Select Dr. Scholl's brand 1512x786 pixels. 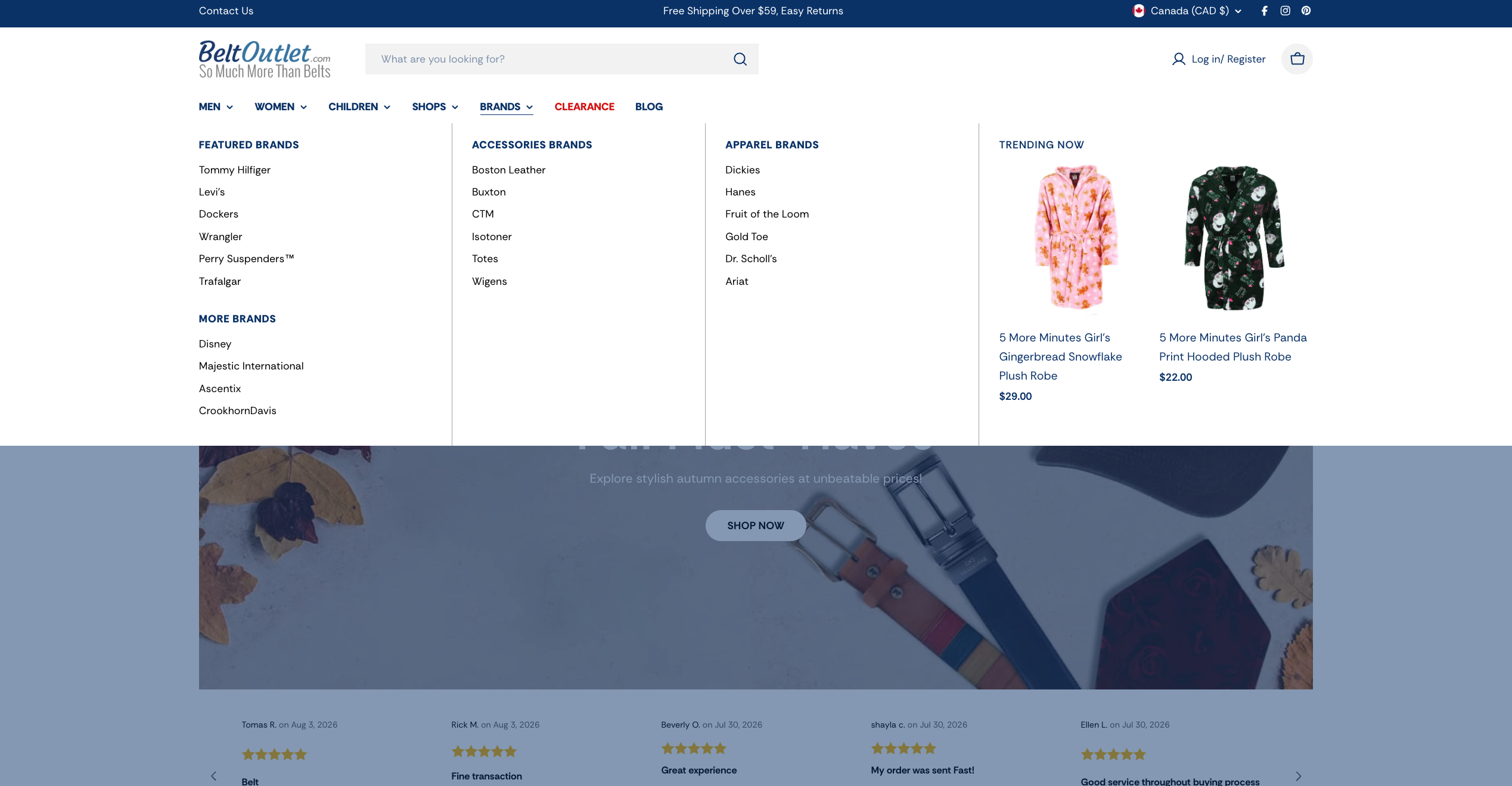point(751,259)
